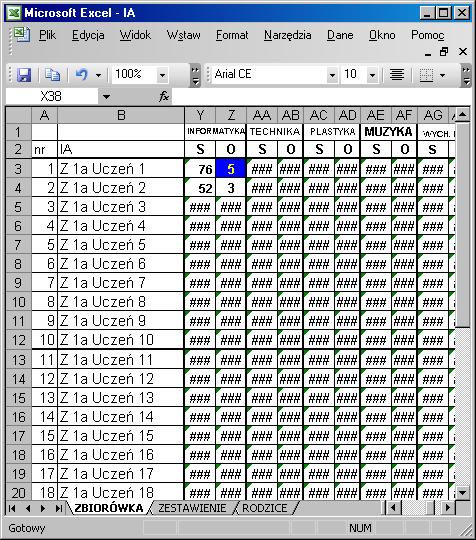The width and height of the screenshot is (476, 540).
Task: Open the Edycja menu
Action: [88, 35]
